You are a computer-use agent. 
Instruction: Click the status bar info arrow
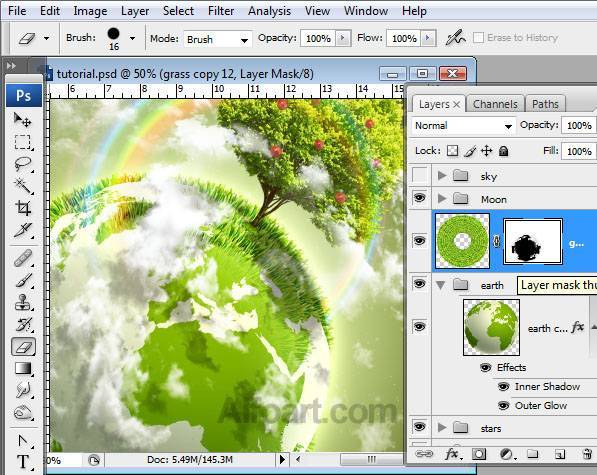click(x=282, y=459)
